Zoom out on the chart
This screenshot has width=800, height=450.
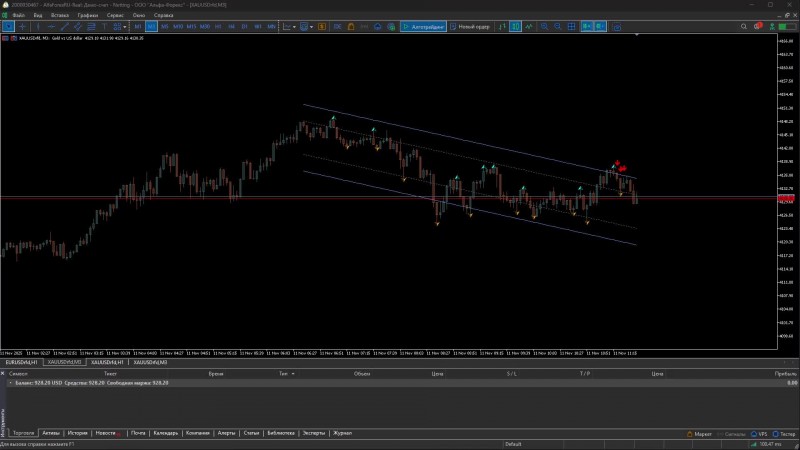tap(558, 27)
